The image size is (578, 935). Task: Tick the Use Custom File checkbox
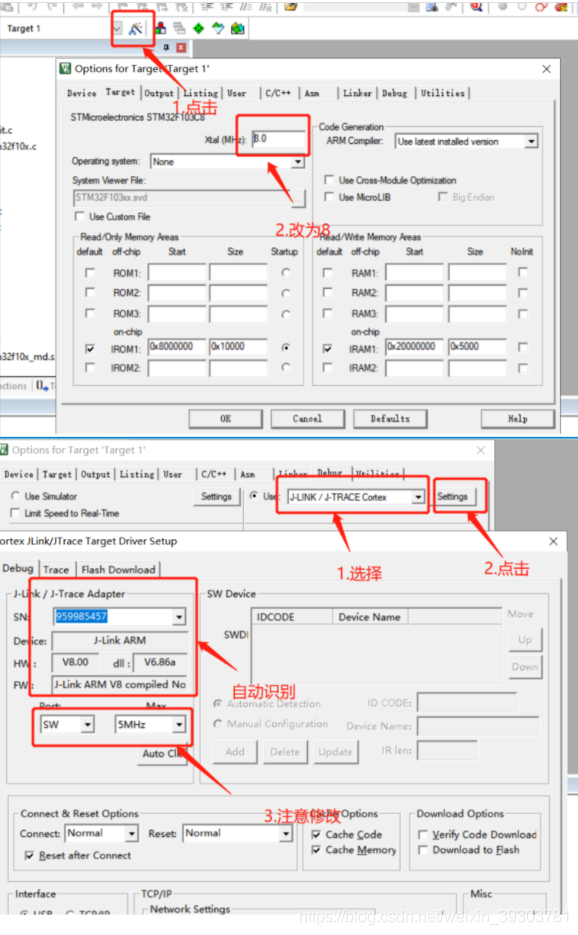pyautogui.click(x=79, y=216)
